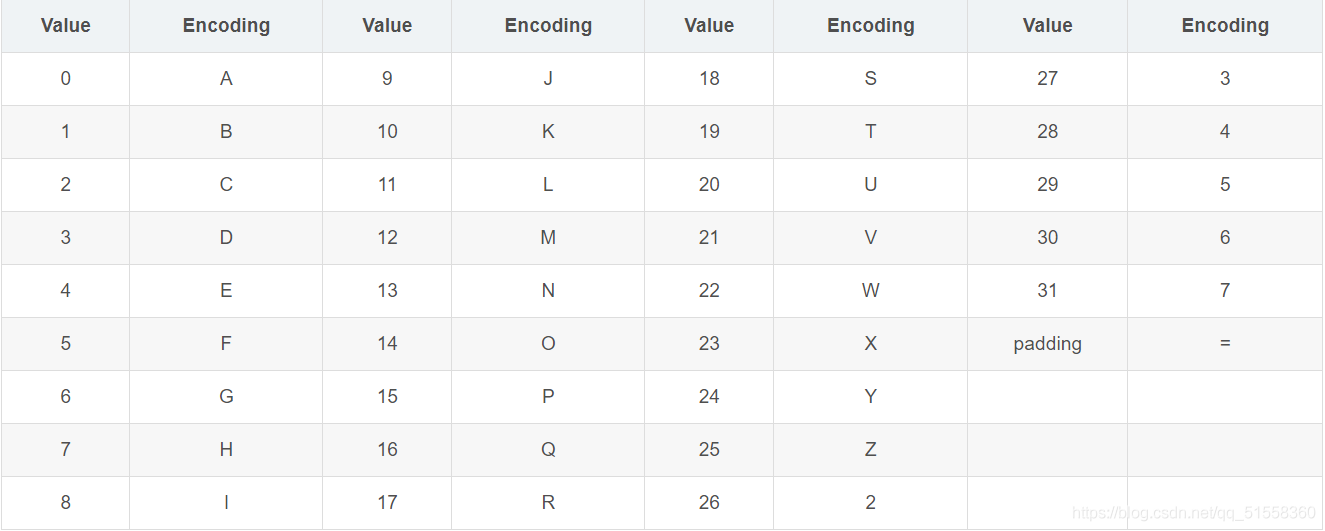Select the cell showing value 16

point(387,450)
